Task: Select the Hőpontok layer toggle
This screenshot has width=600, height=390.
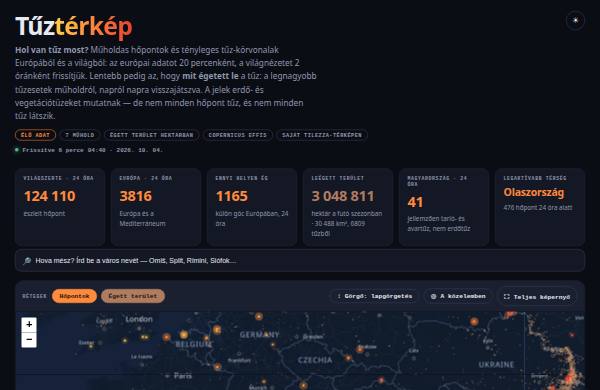Action: pyautogui.click(x=74, y=296)
